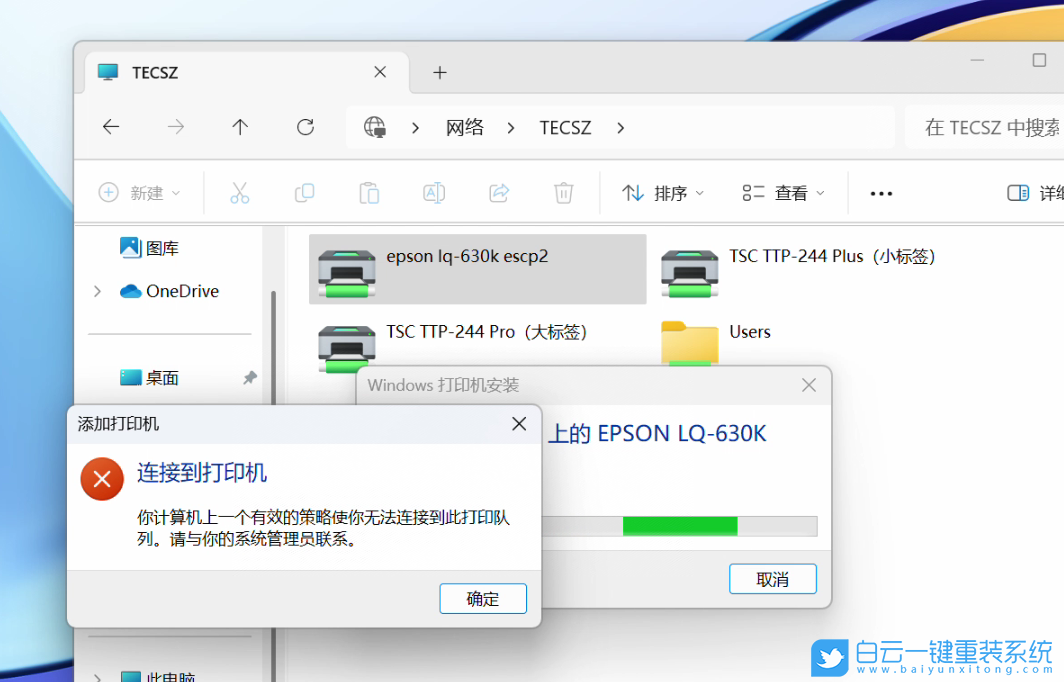Select the Copy icon in the toolbar
The height and width of the screenshot is (682, 1064).
pos(304,192)
